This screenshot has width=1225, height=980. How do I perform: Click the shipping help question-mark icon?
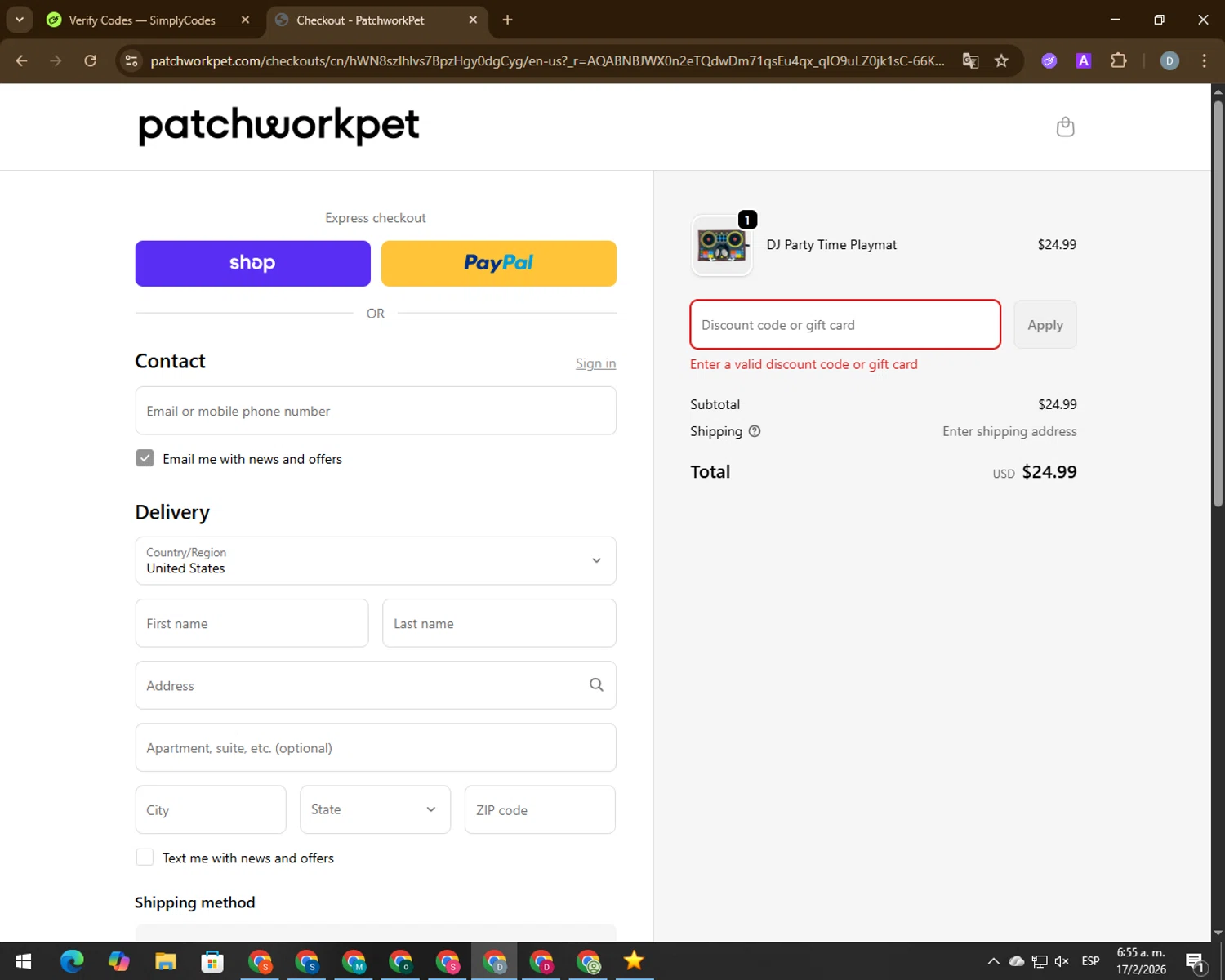755,431
